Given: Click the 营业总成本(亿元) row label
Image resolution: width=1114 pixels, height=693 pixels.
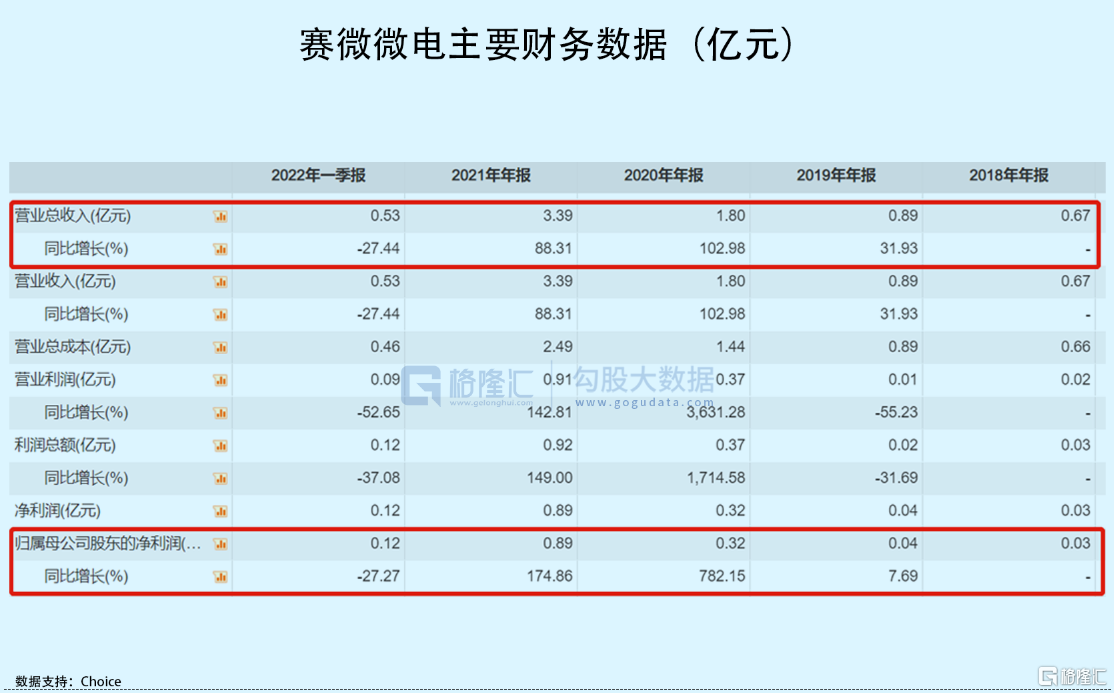Looking at the screenshot, I should click(x=72, y=347).
